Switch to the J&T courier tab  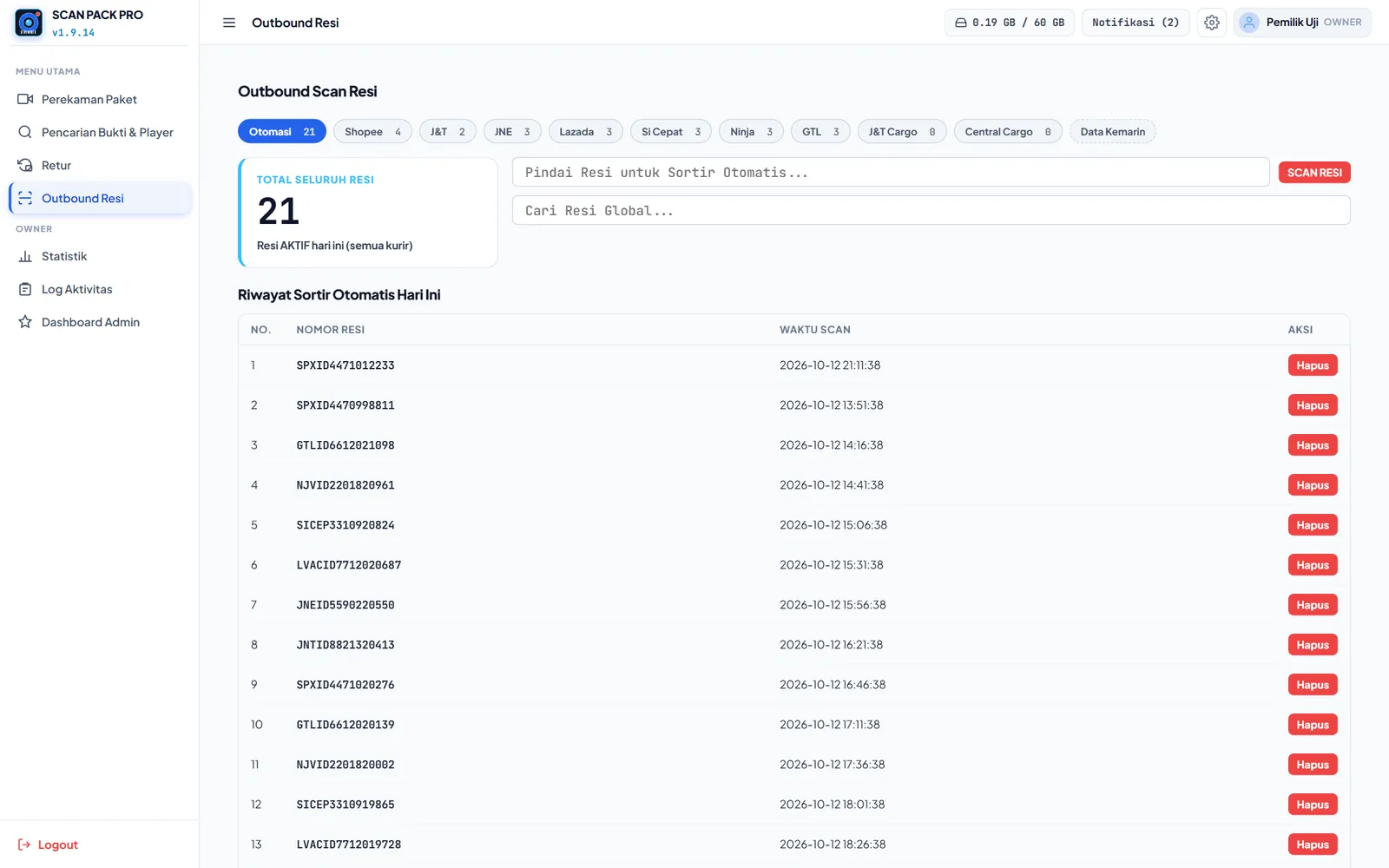[448, 132]
